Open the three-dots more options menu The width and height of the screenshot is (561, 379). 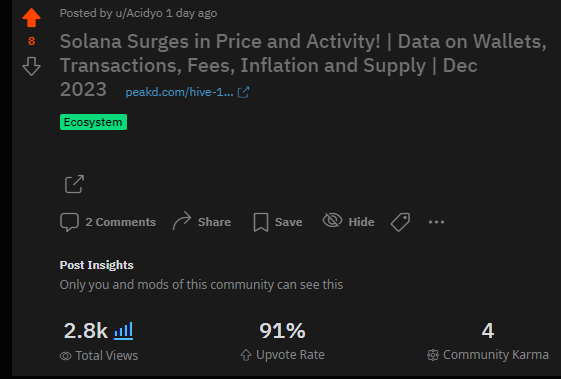point(436,222)
